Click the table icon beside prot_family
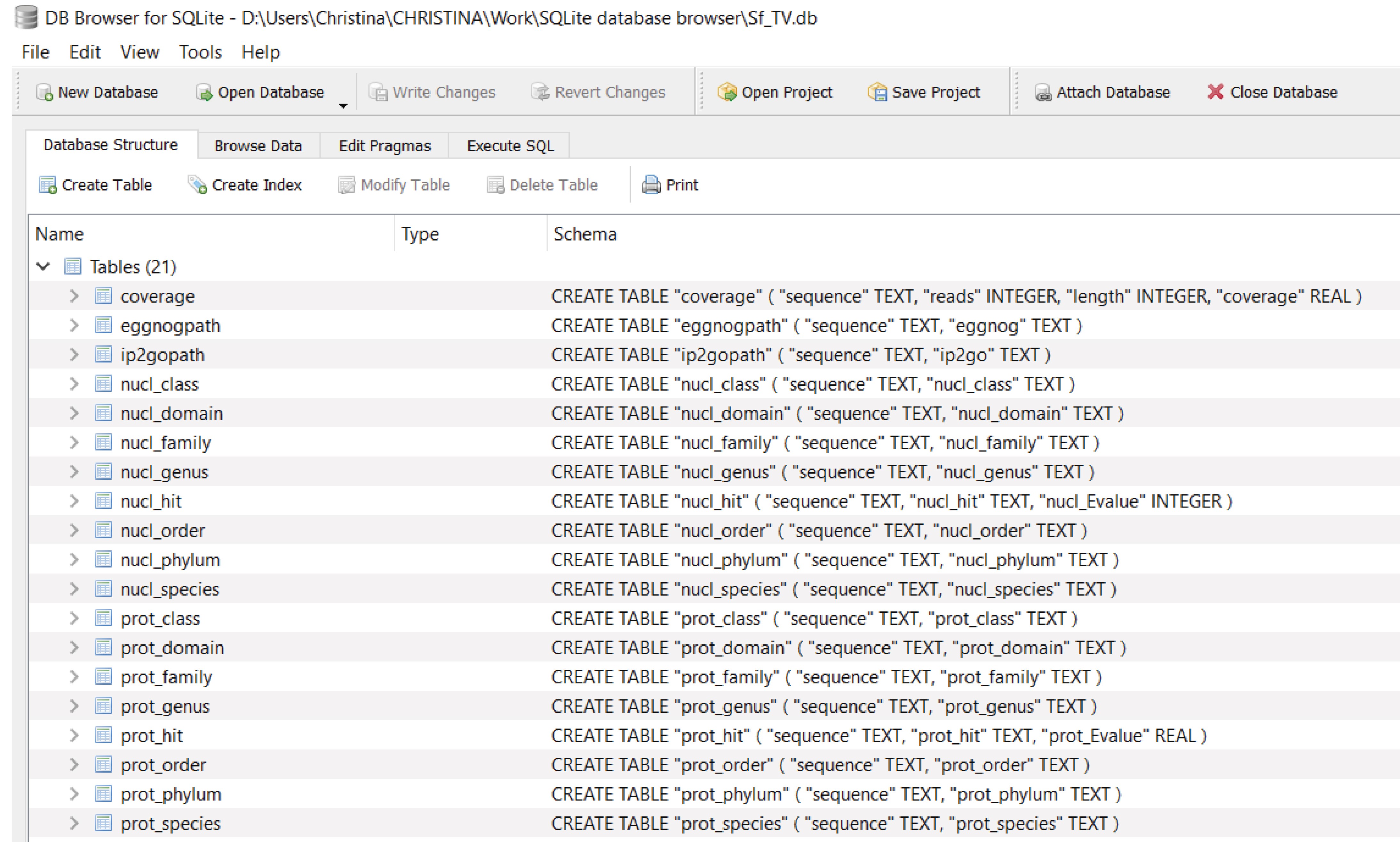Screen dimensions: 1400x842 (x=103, y=676)
